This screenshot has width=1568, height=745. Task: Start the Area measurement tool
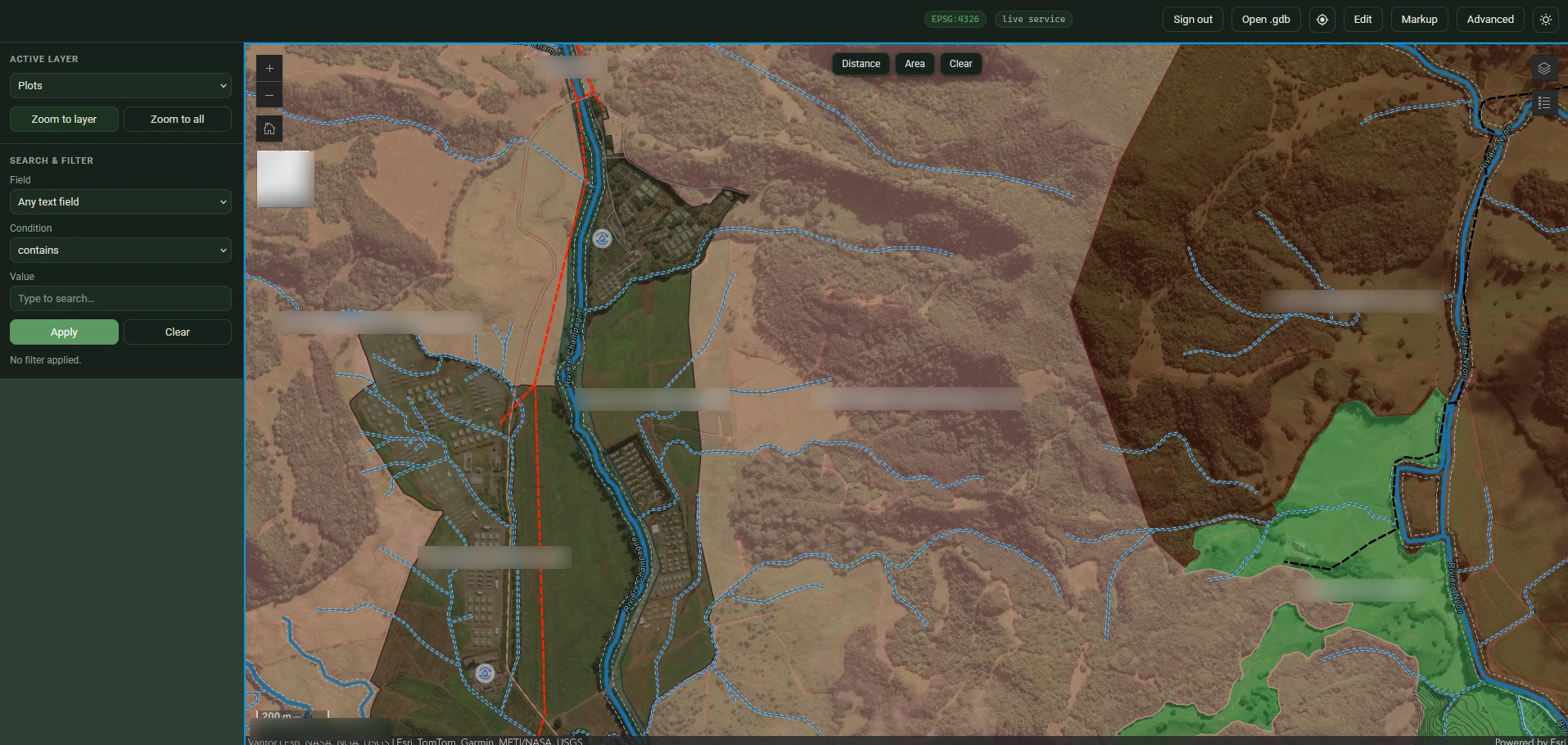click(915, 64)
